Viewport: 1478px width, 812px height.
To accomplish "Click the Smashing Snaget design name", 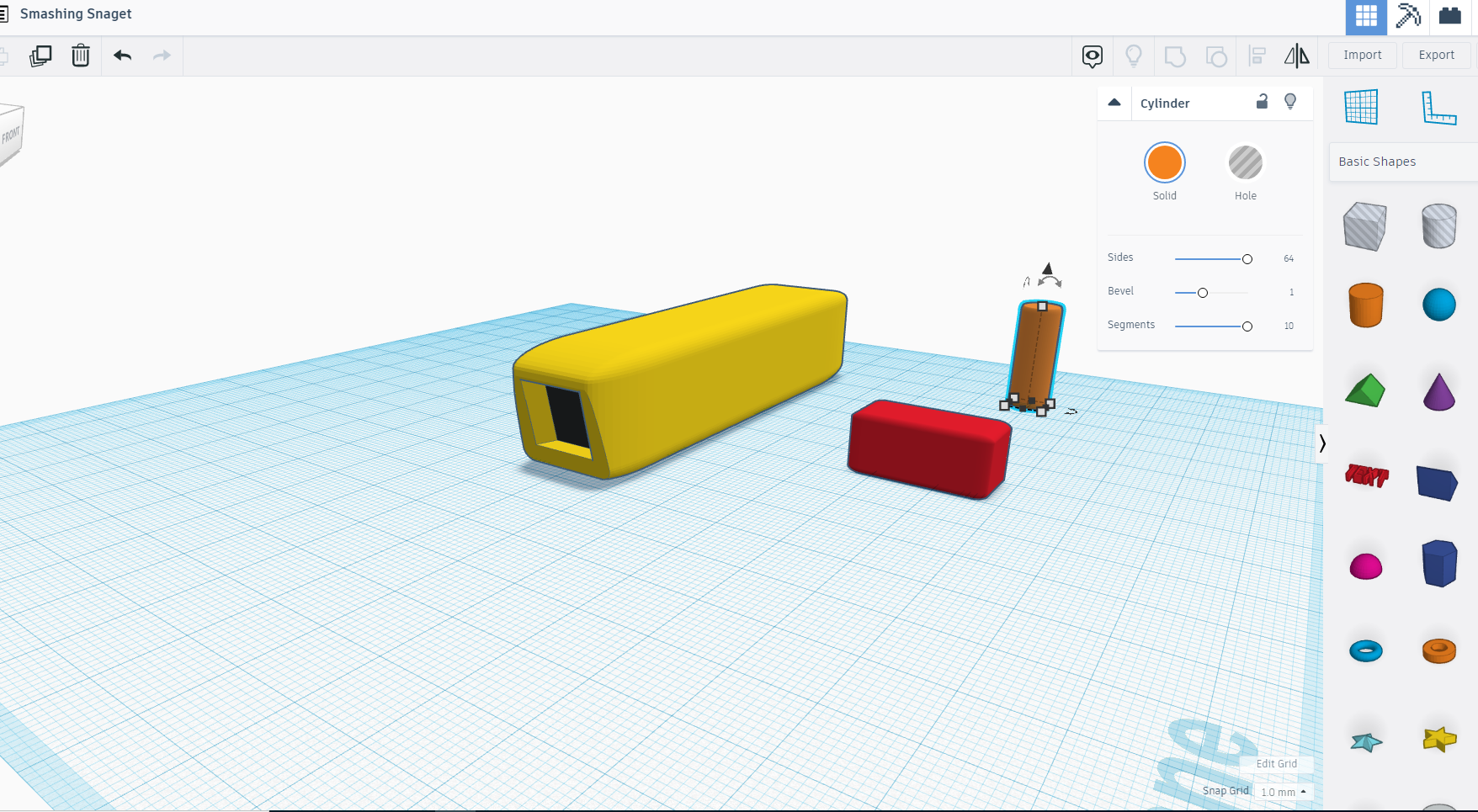I will click(x=76, y=13).
